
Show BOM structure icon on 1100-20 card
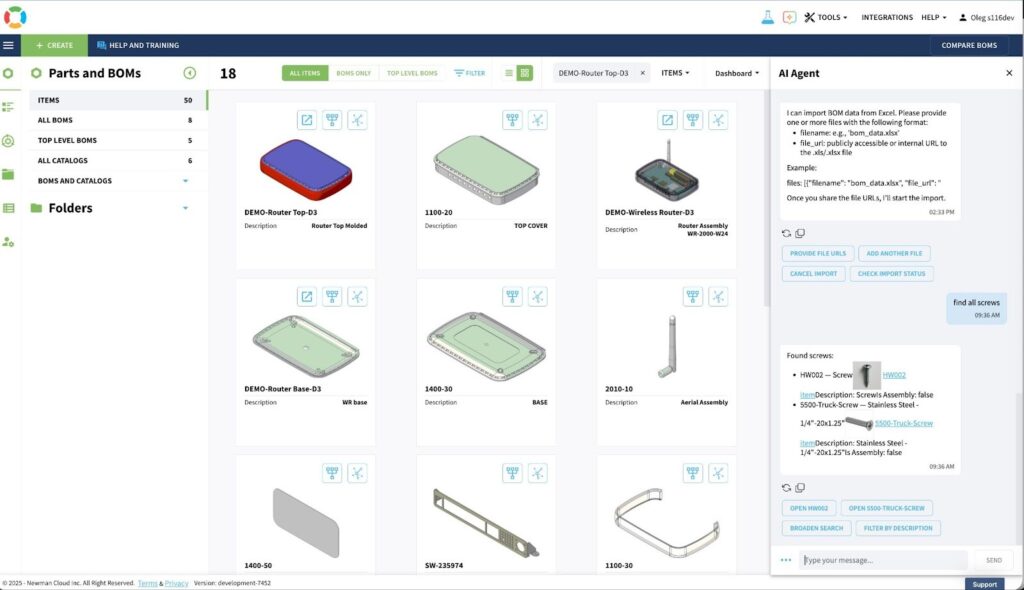pos(513,120)
